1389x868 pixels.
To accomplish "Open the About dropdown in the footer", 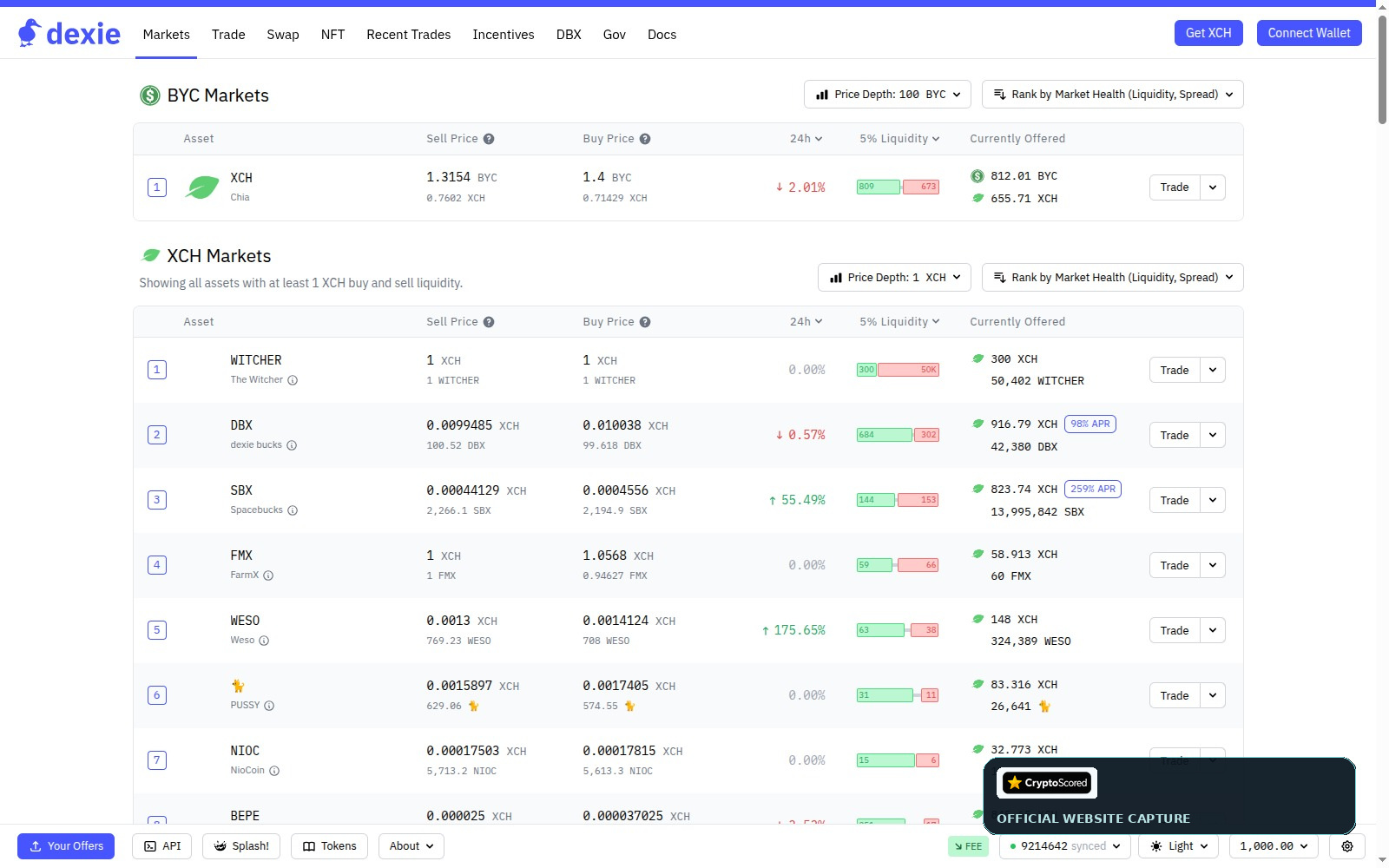I will [411, 846].
